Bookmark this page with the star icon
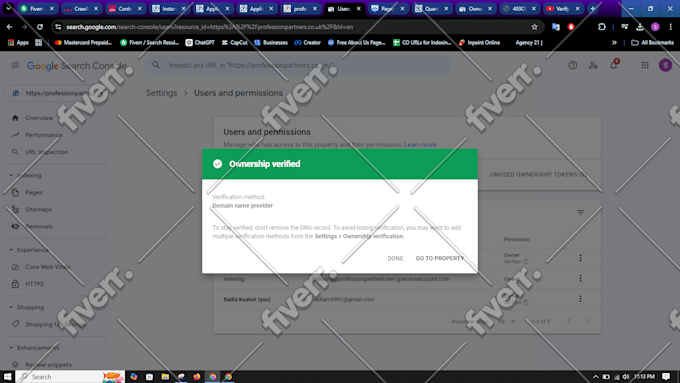 (534, 27)
